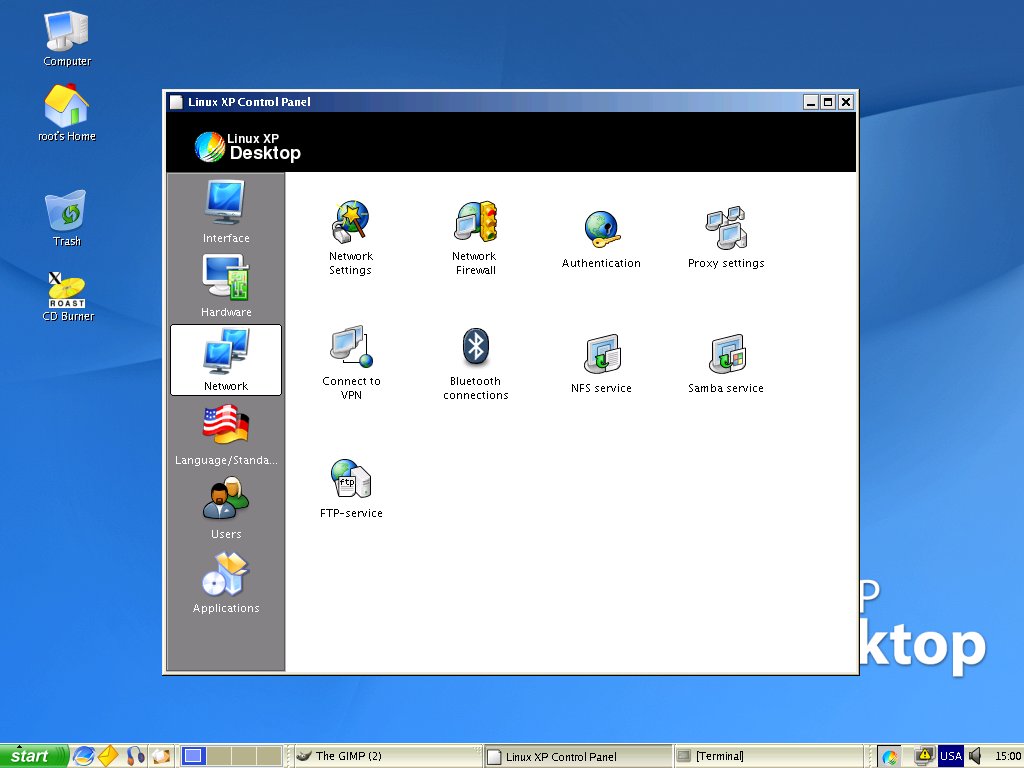Click the volume speaker tray icon
1024x768 pixels.
976,756
